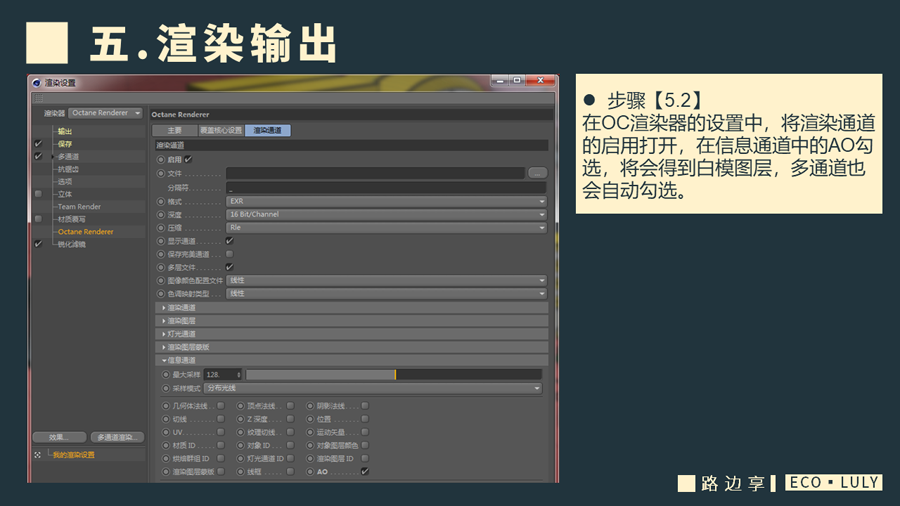Toggle the 保存 checkbox in left list
The height and width of the screenshot is (506, 900).
[38, 144]
